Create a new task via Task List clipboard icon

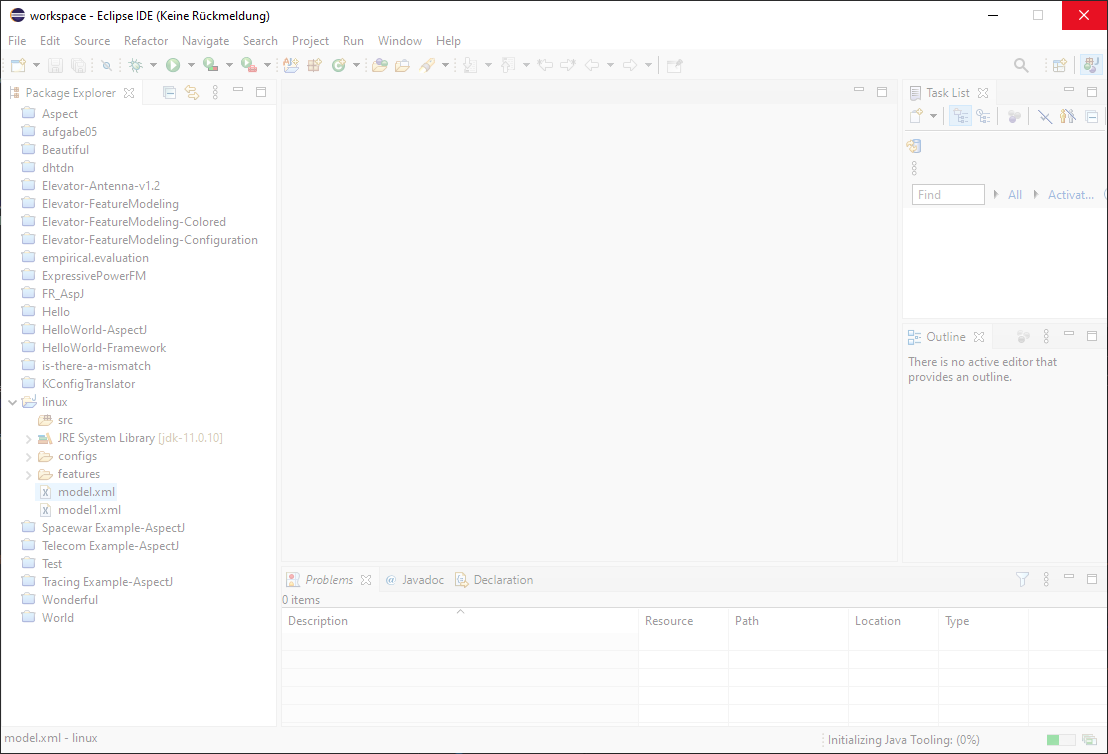pos(916,115)
